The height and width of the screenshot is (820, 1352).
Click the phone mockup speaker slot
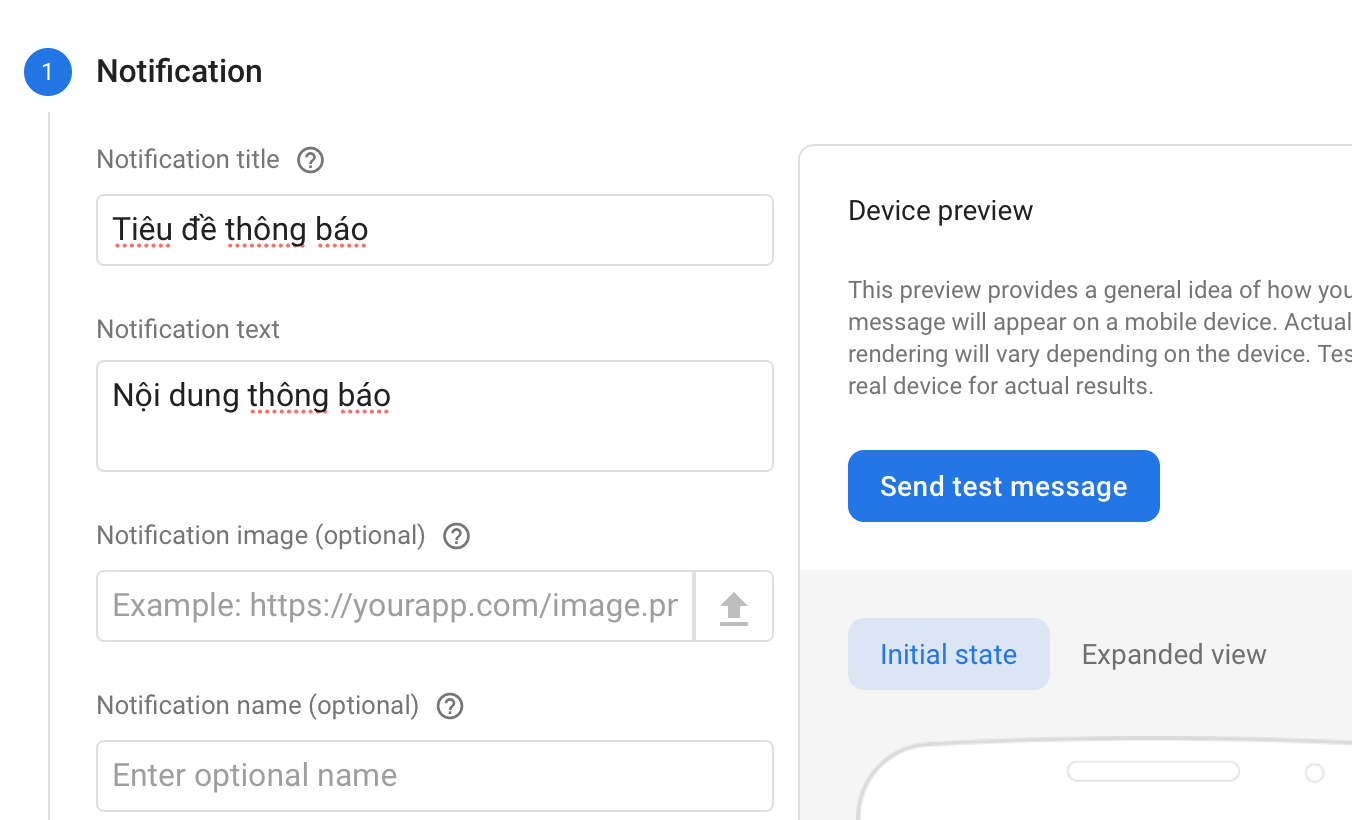point(1153,771)
